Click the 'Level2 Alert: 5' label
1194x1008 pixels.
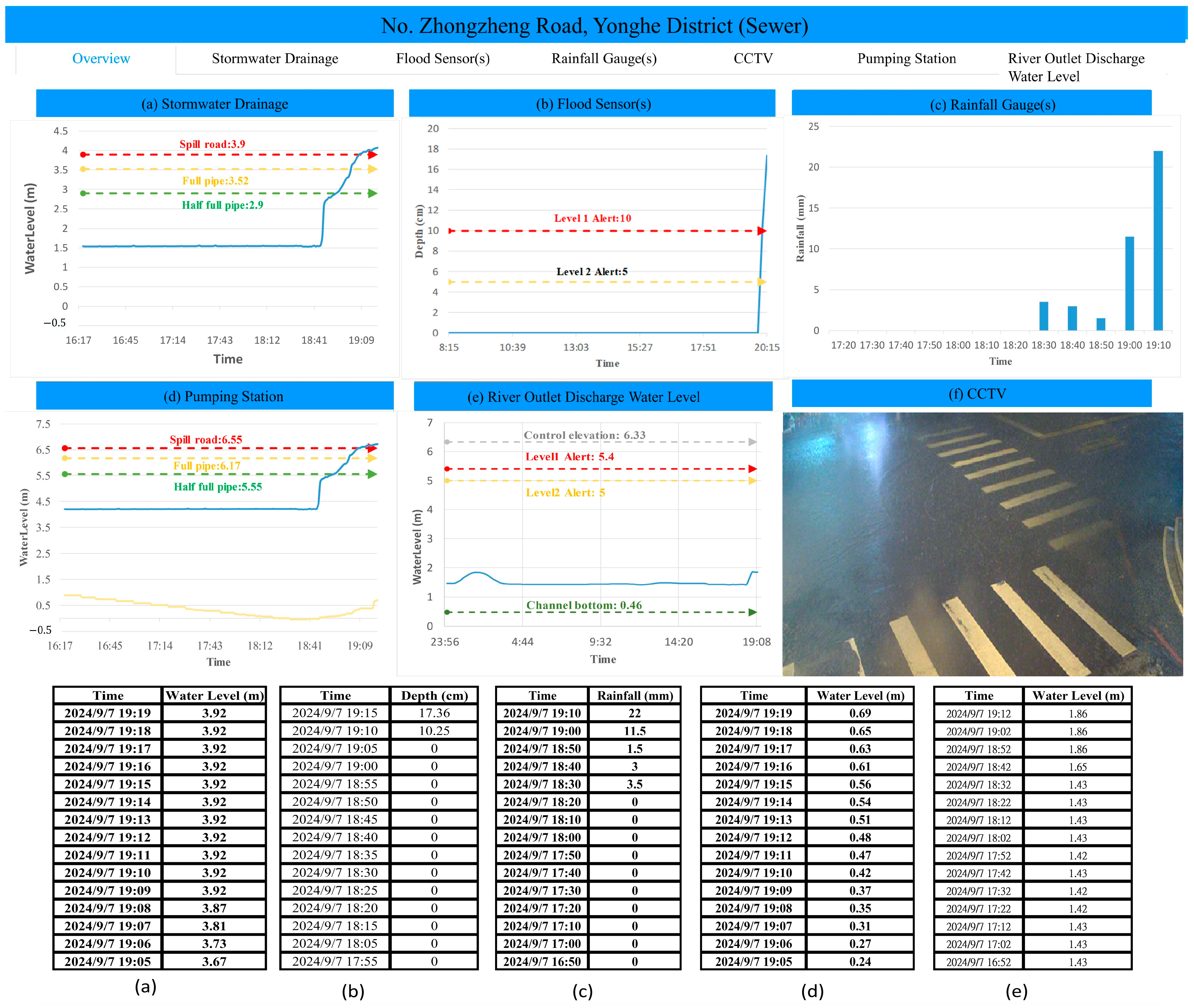[565, 493]
